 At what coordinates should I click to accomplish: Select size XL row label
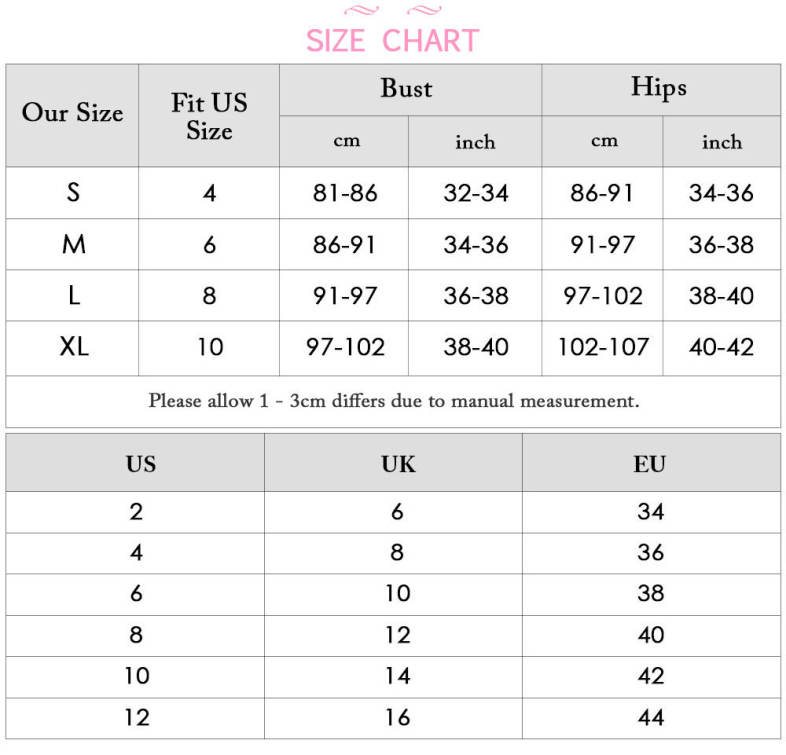point(73,347)
